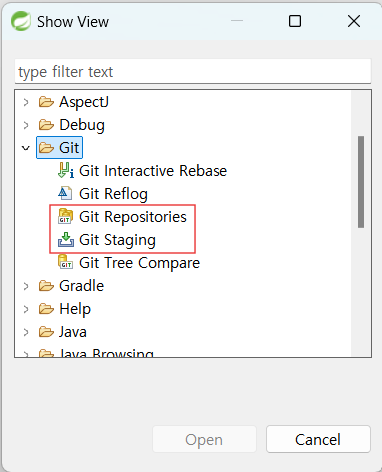Select the Git Staging view
Image resolution: width=382 pixels, height=472 pixels.
coord(117,240)
